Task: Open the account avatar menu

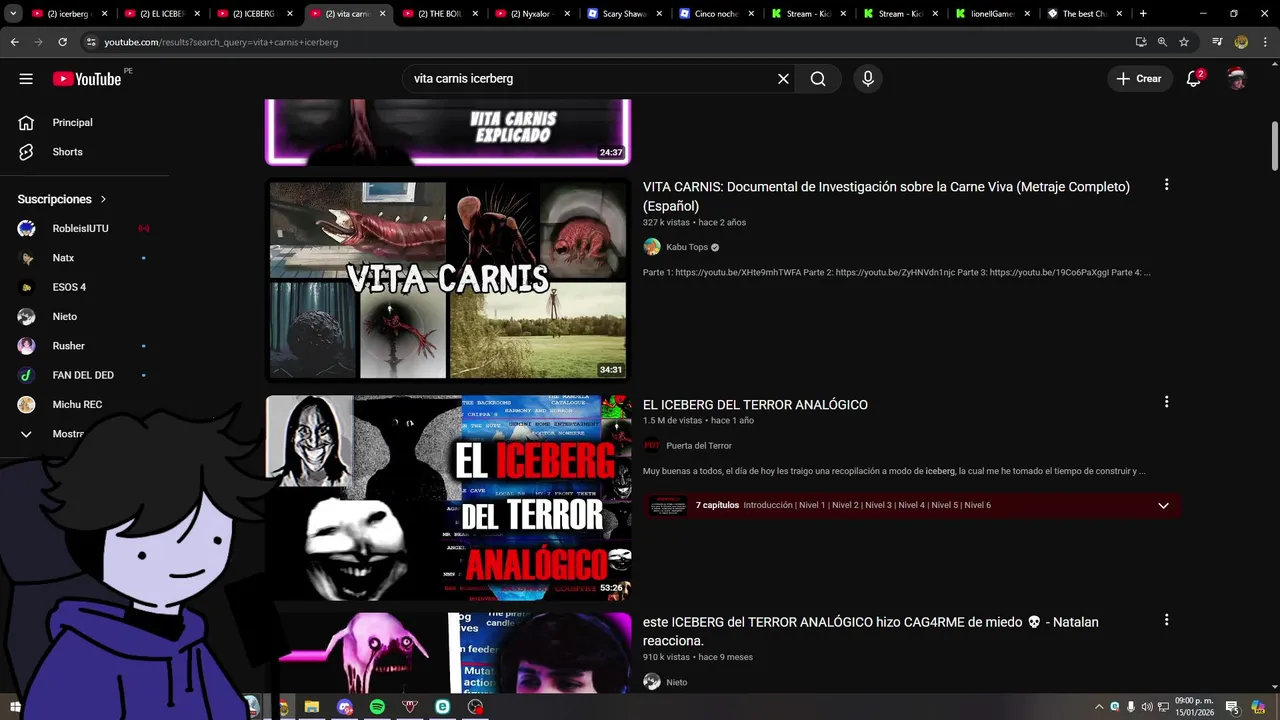Action: point(1237,79)
